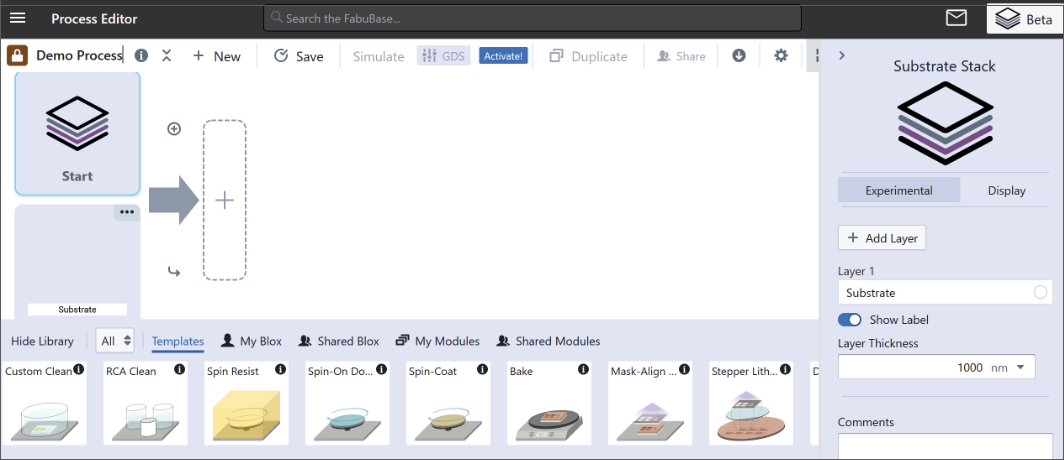Click the Search the FabuBase field

point(533,18)
